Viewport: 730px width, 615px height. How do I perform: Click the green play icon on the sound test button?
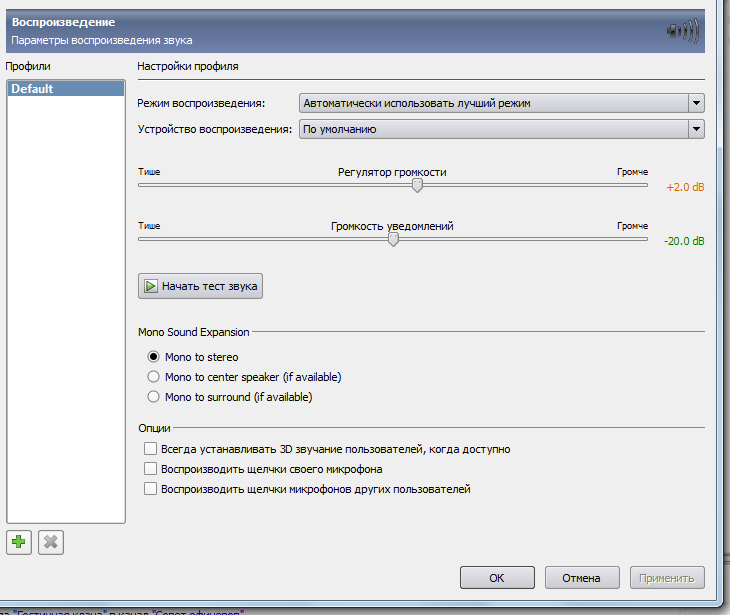[x=151, y=286]
